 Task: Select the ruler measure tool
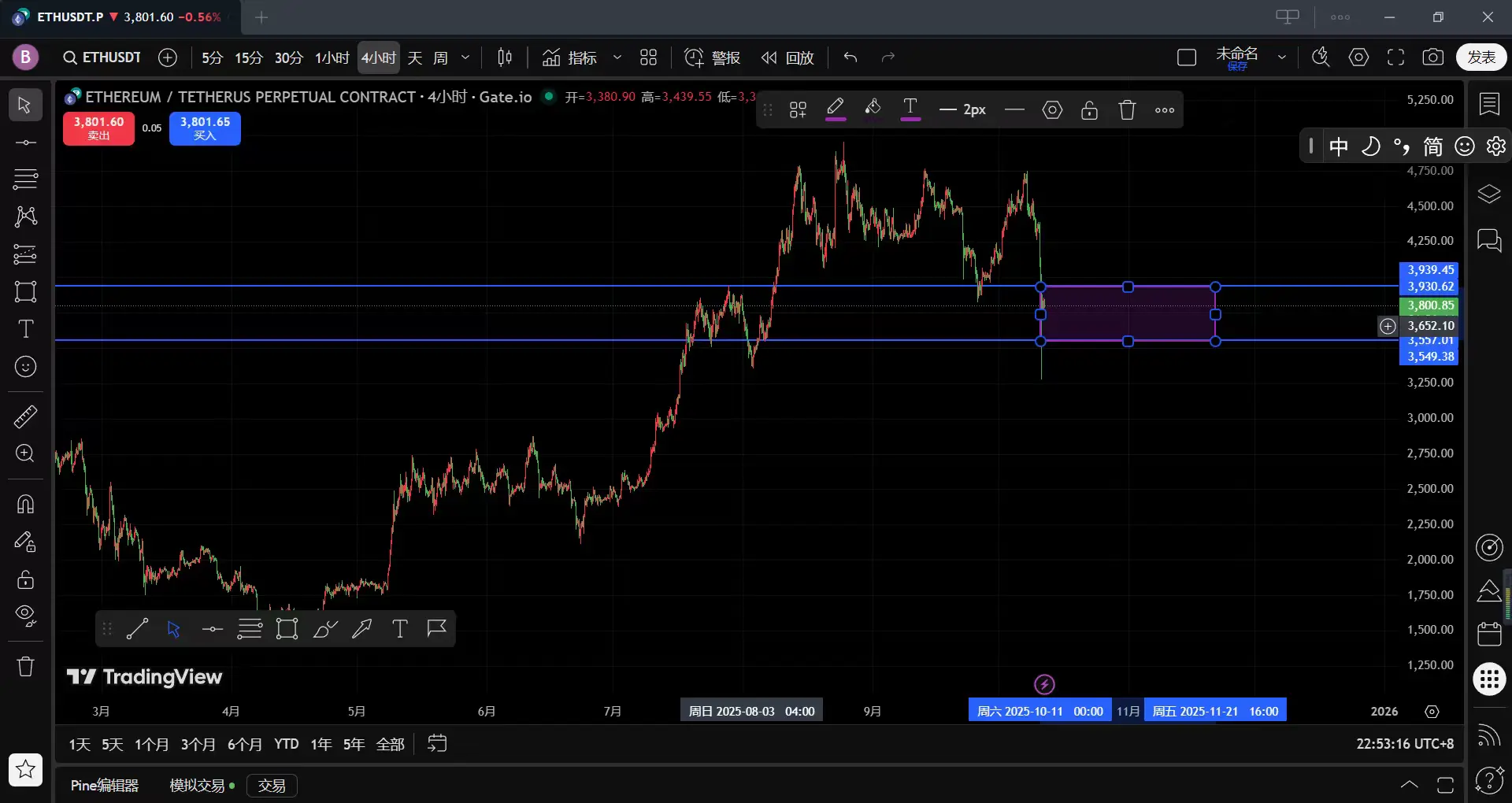coord(25,416)
